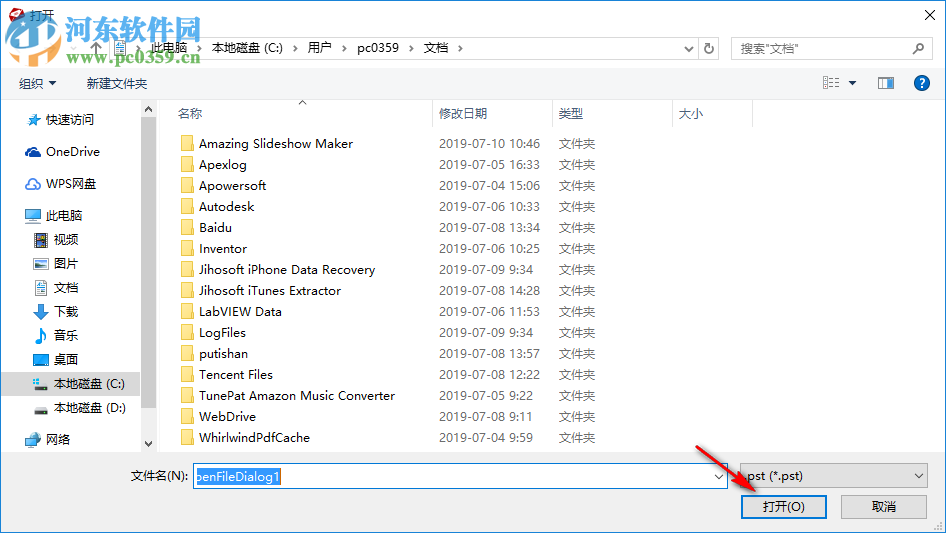The height and width of the screenshot is (533, 946).
Task: Select the Jihosoft iTunes Extractor folder name
Action: pos(270,291)
